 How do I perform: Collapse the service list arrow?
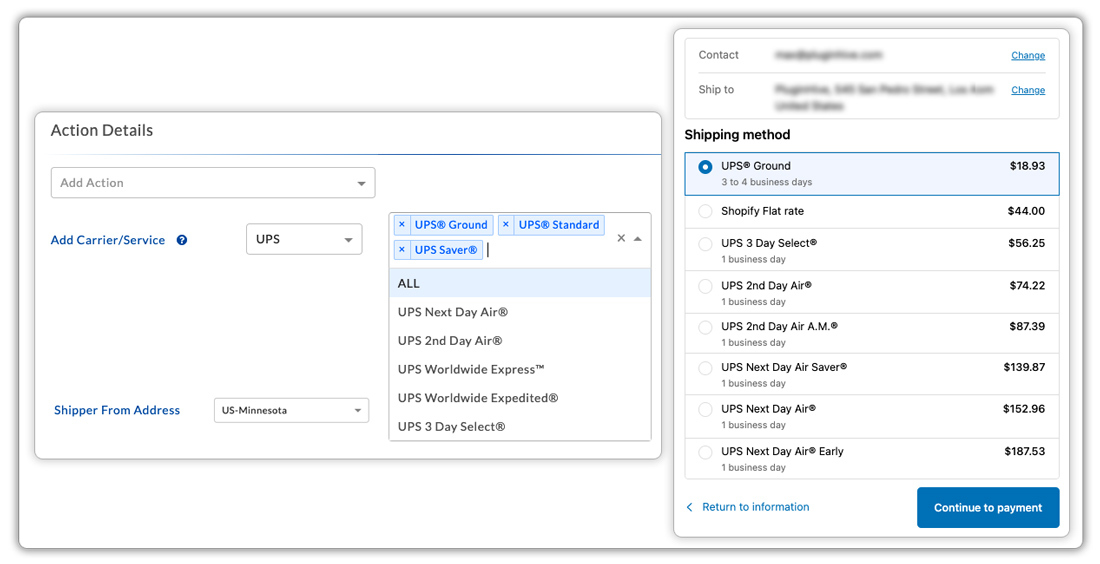click(x=638, y=239)
